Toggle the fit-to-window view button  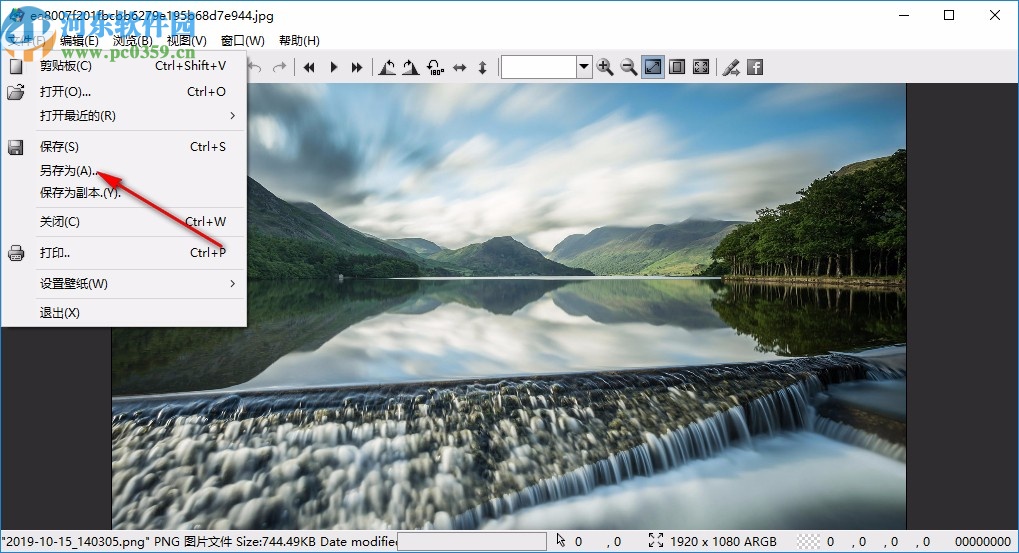click(x=653, y=67)
